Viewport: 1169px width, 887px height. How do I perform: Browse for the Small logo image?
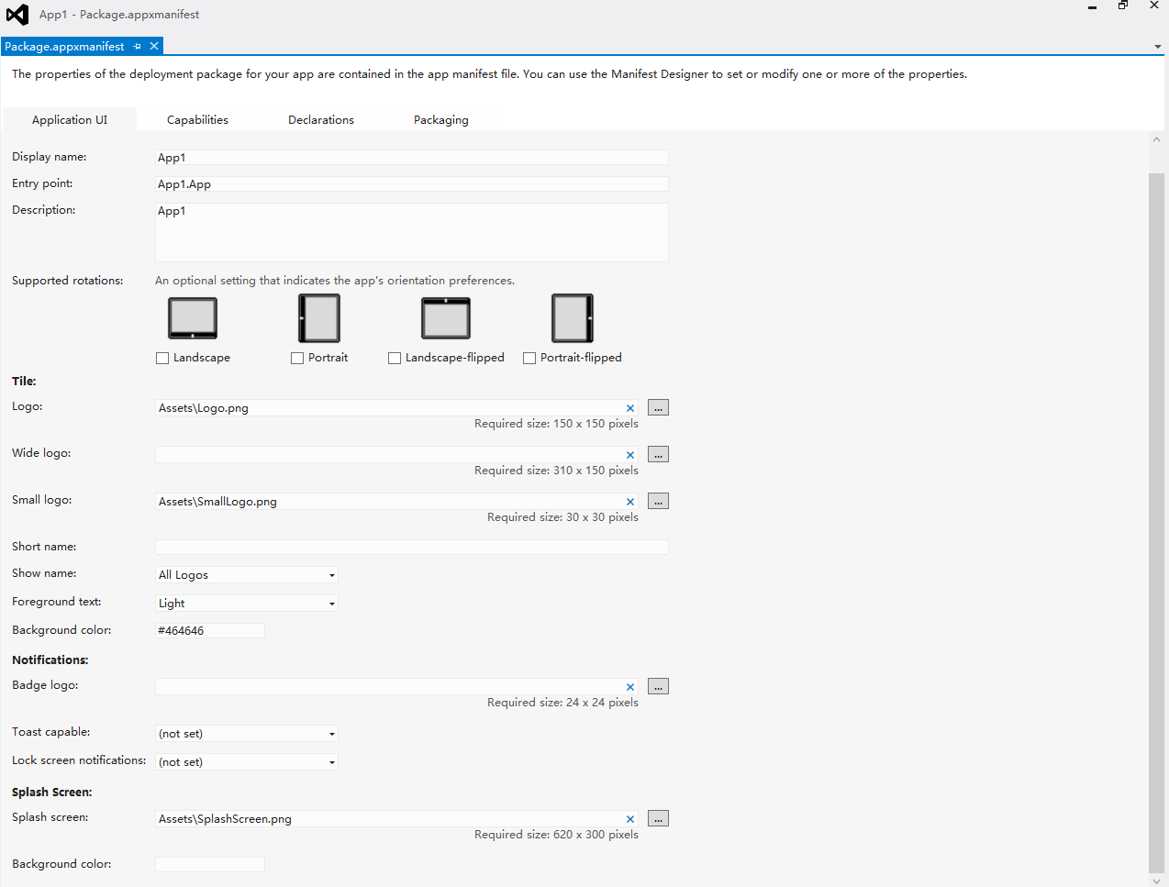coord(658,502)
